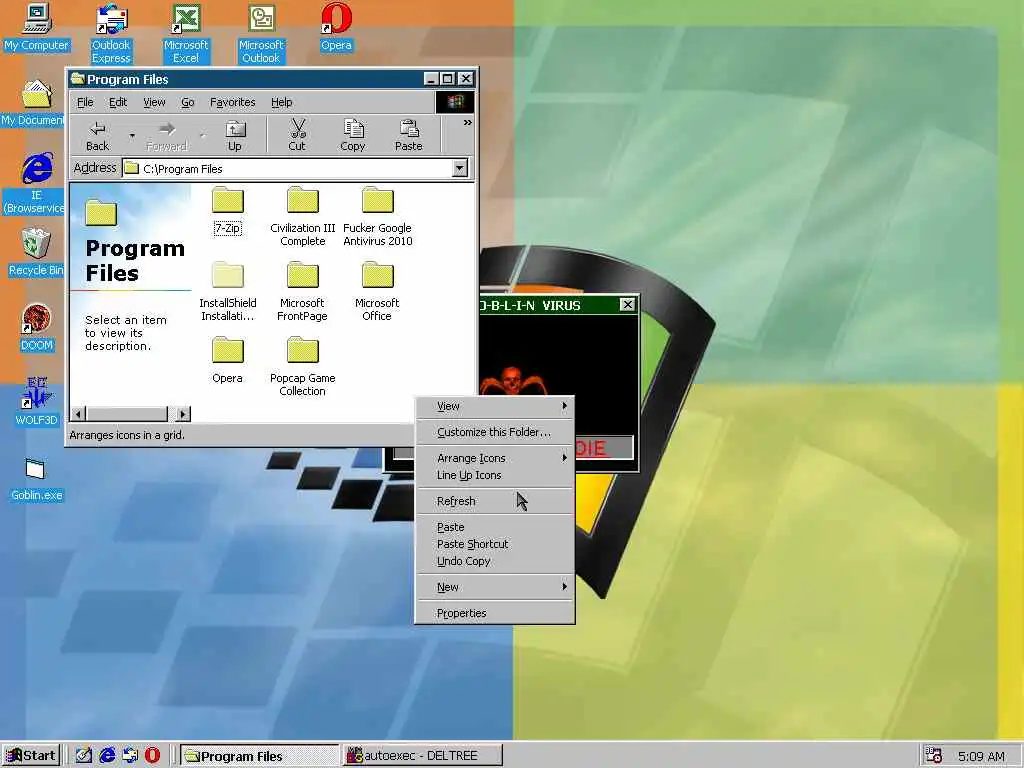Choose Customize this Folder
1024x768 pixels.
pyautogui.click(x=495, y=432)
